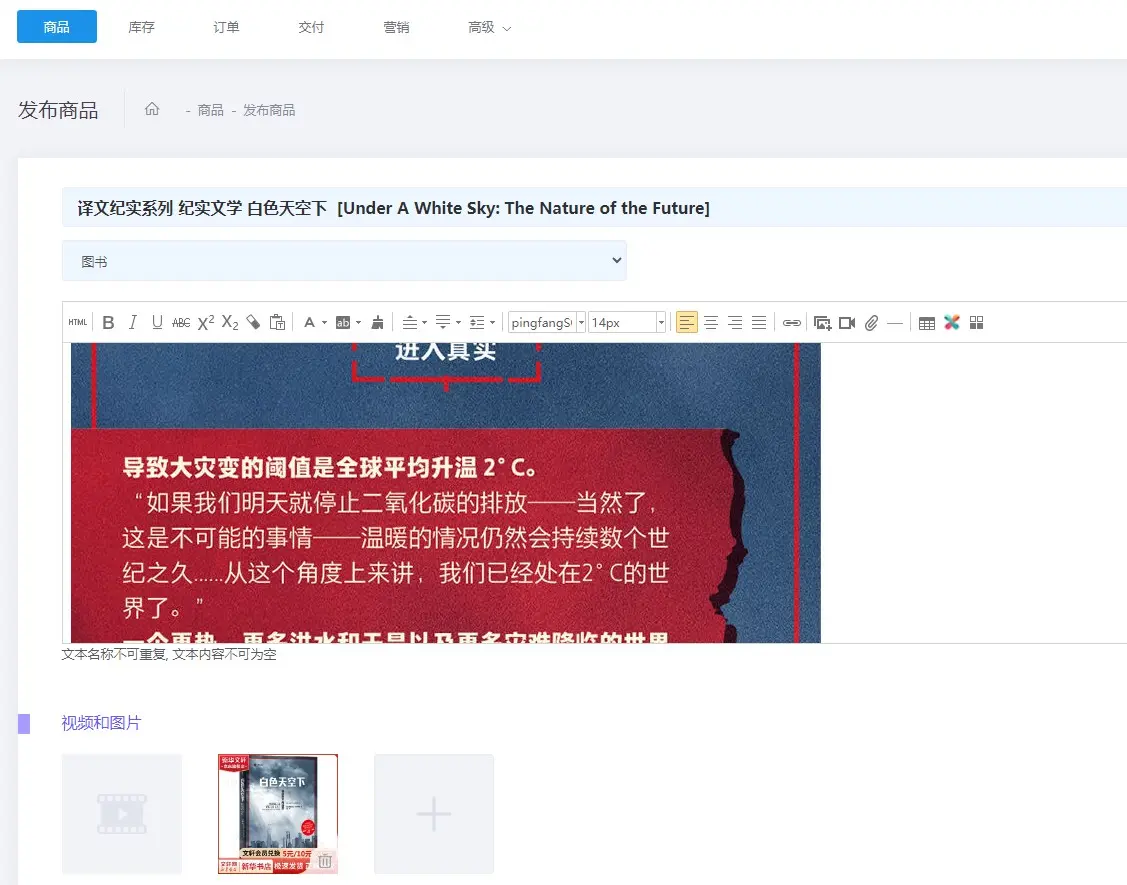Viewport: 1127px width, 885px height.
Task: Insert a table into the editor
Action: tap(927, 322)
